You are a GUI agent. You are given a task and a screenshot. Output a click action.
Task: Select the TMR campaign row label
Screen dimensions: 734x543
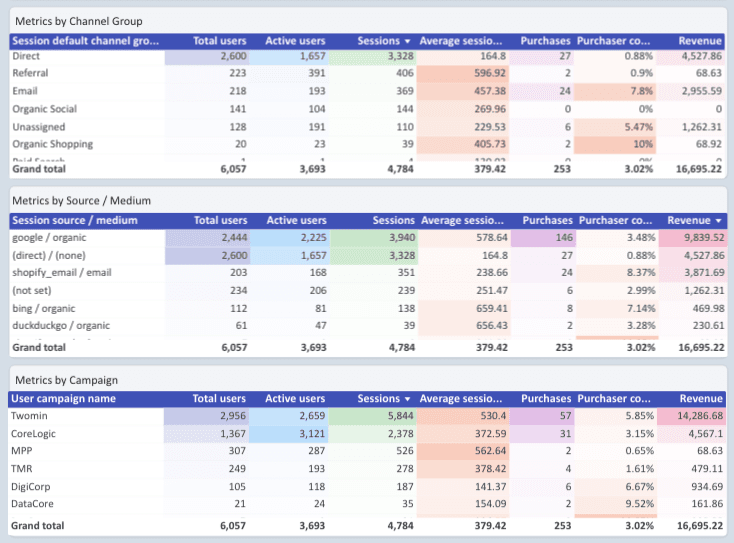(x=22, y=469)
